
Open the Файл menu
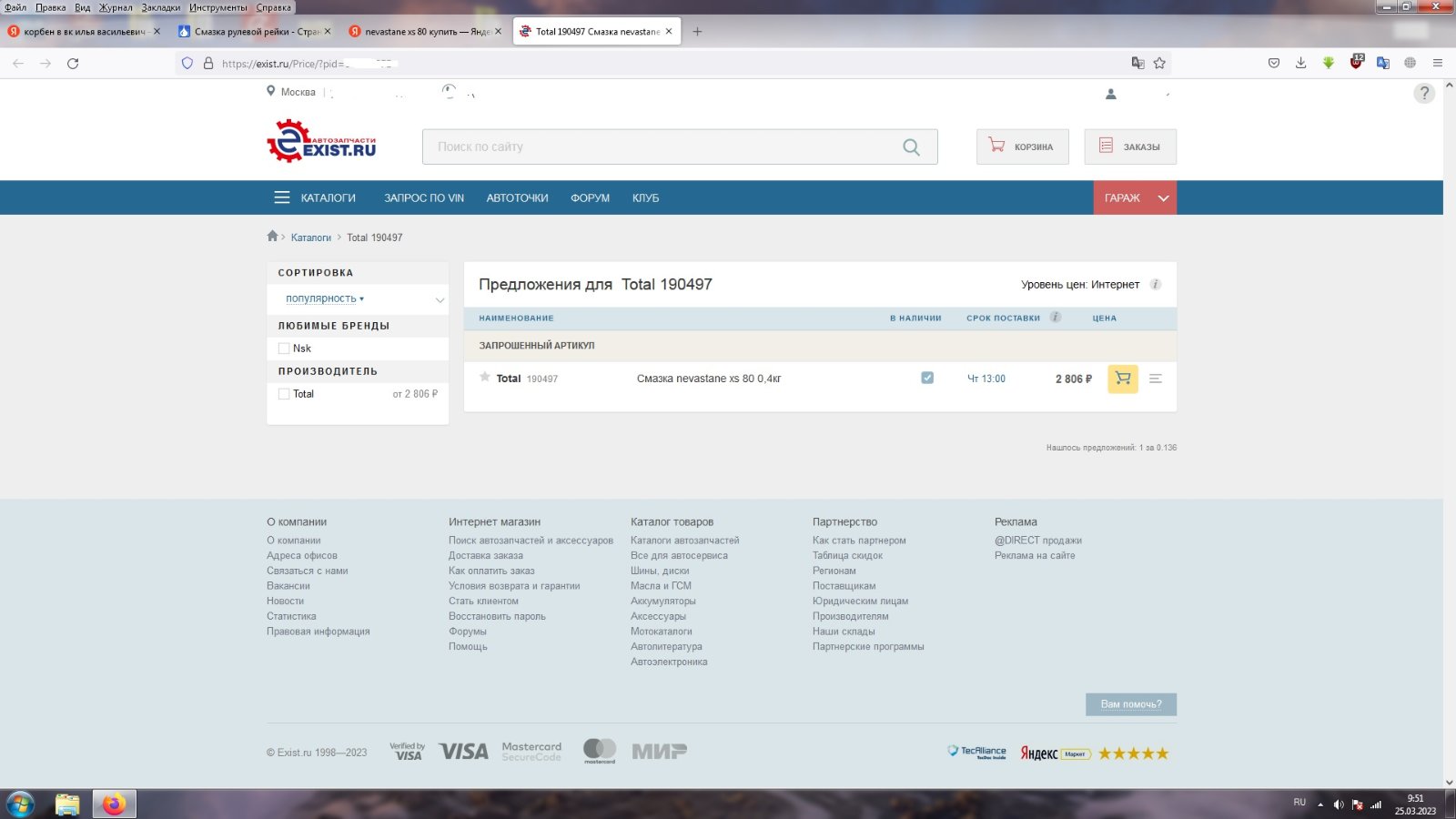[x=15, y=7]
